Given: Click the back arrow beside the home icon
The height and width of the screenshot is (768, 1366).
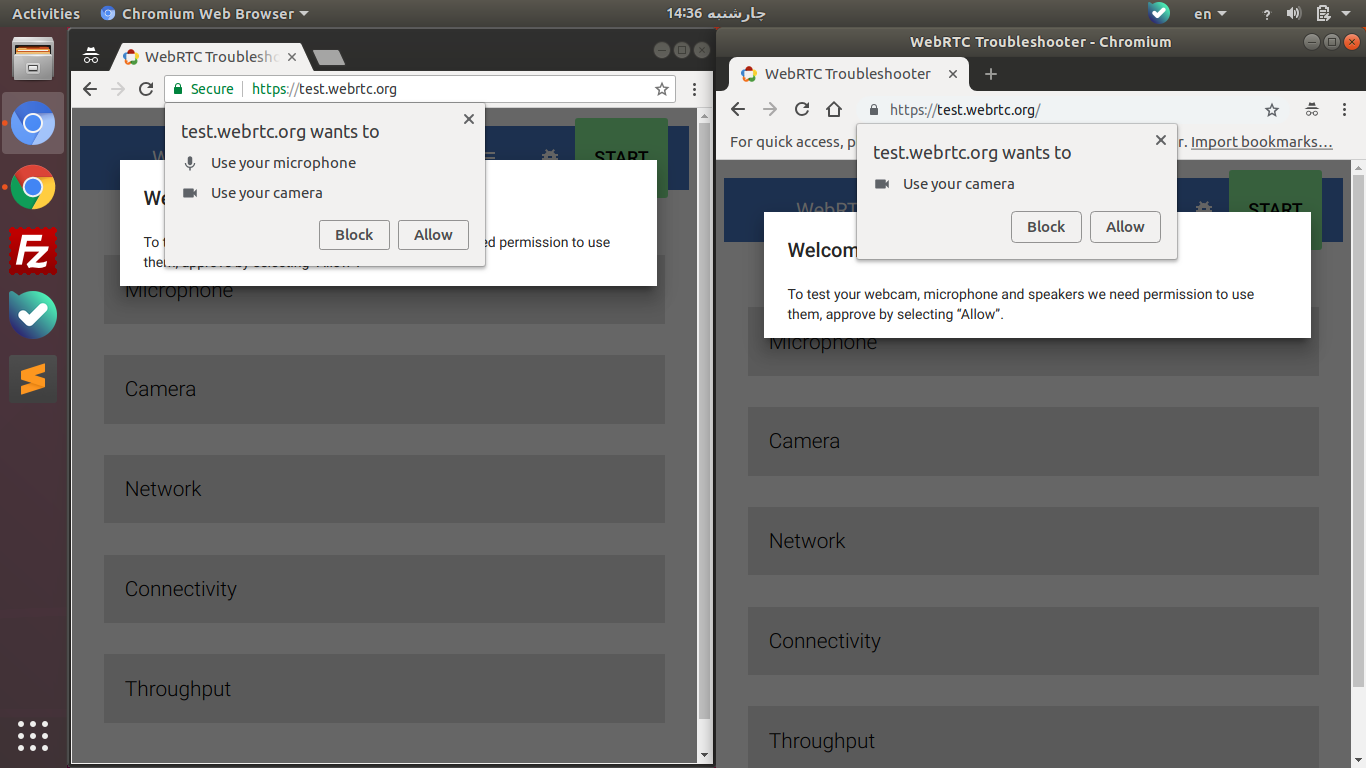Looking at the screenshot, I should coord(738,110).
